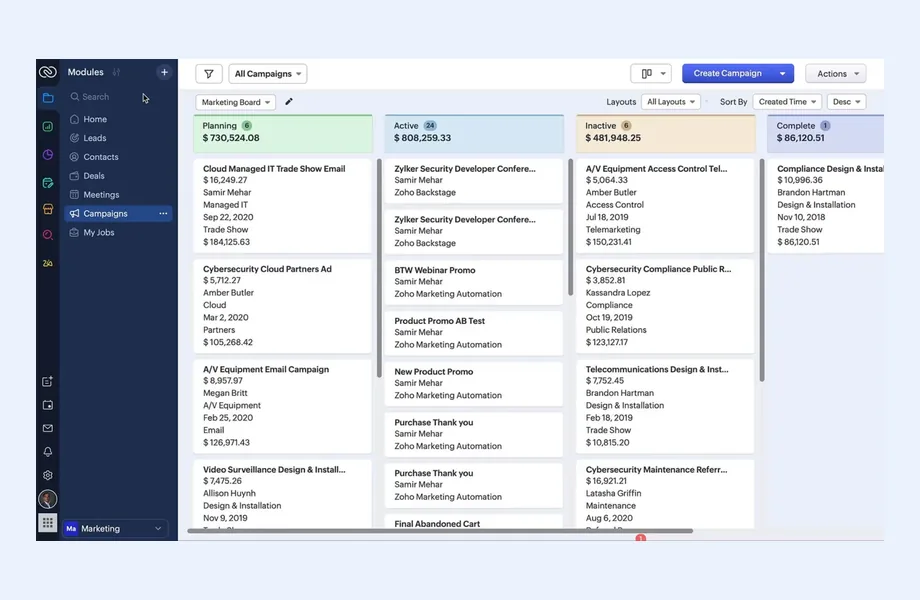The height and width of the screenshot is (600, 920).
Task: Click the quick-create note icon in rail
Action: (48, 381)
